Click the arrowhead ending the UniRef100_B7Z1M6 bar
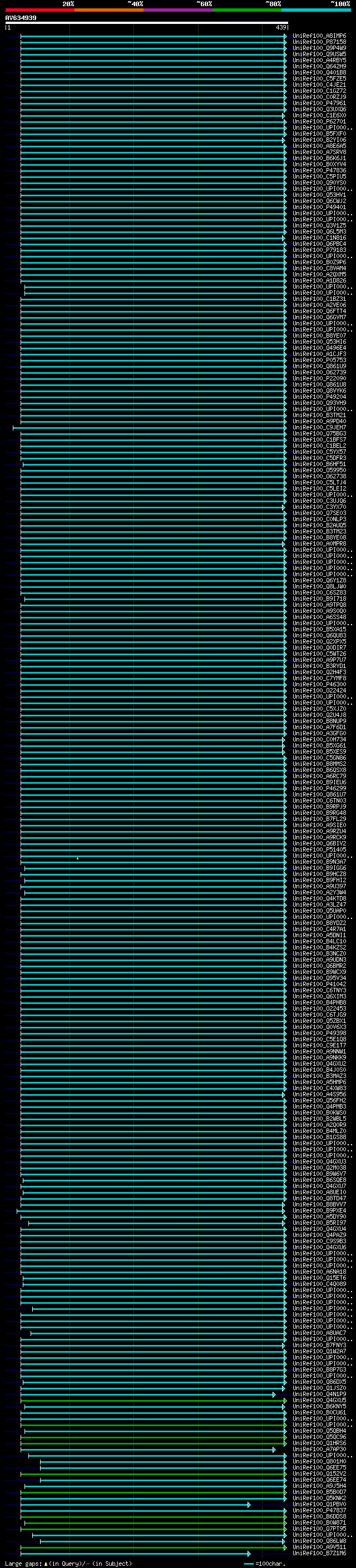Screen dimensions: 356x1568 pos(249,1554)
